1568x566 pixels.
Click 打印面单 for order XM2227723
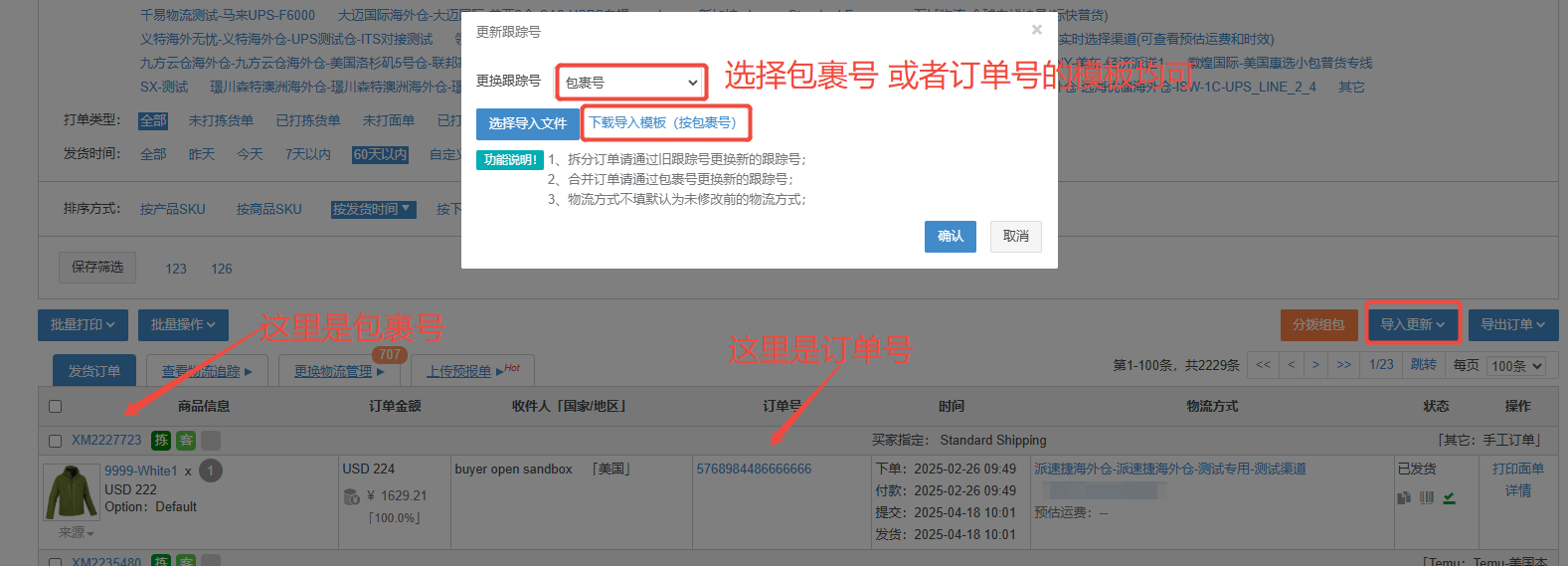click(1517, 469)
